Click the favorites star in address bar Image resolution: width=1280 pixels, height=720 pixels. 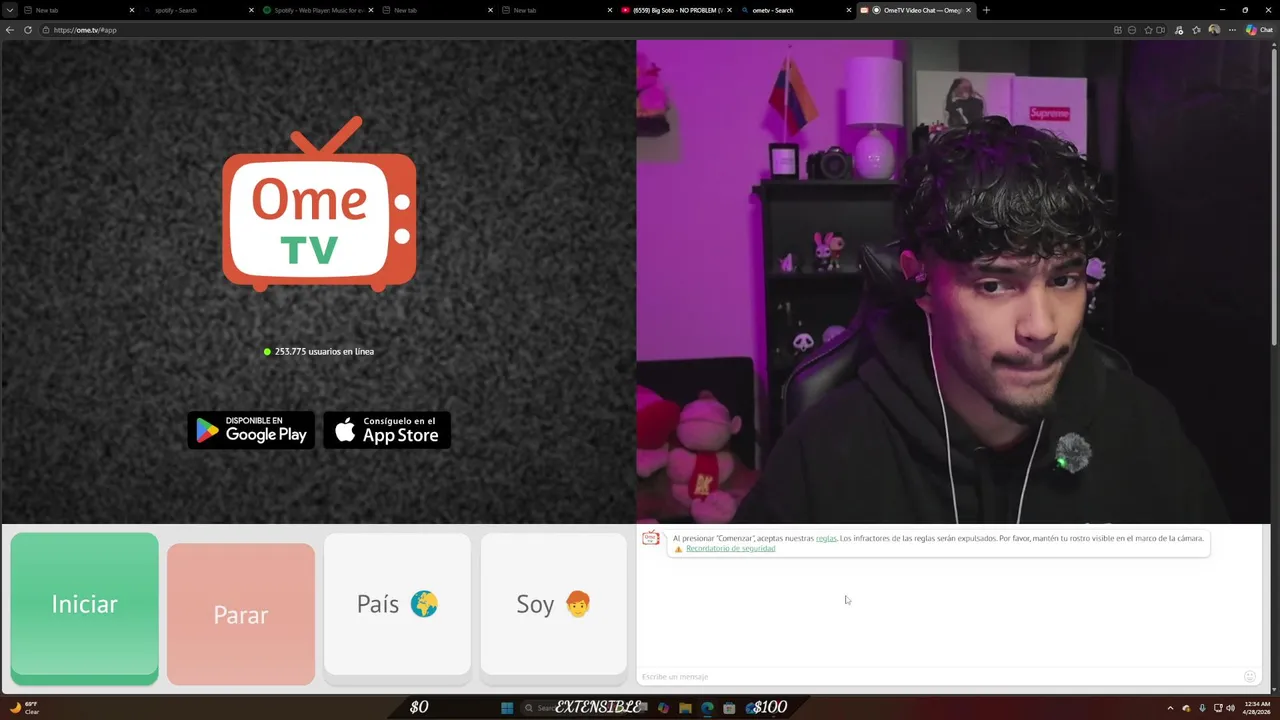(1148, 30)
